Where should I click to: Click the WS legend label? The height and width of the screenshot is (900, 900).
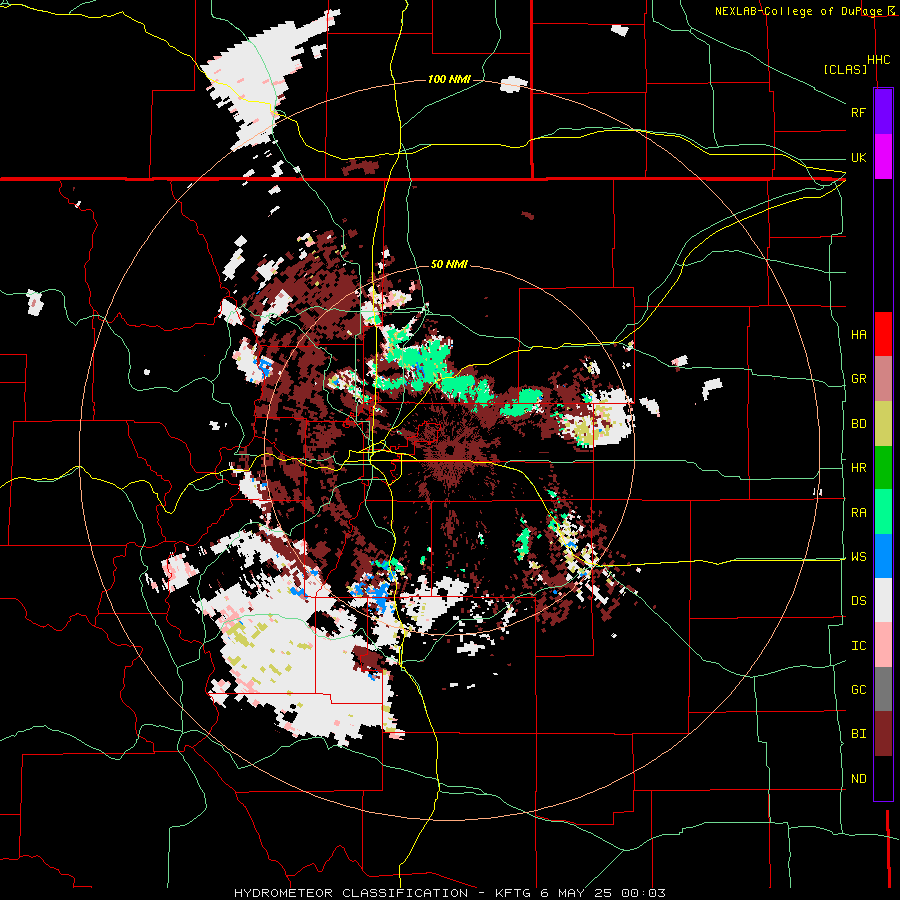click(858, 557)
